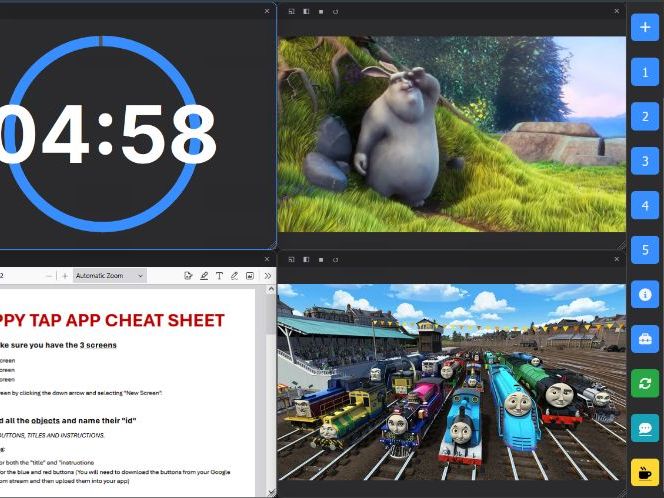This screenshot has height=498, width=664.
Task: Open the toolbox briefcase icon
Action: [644, 339]
